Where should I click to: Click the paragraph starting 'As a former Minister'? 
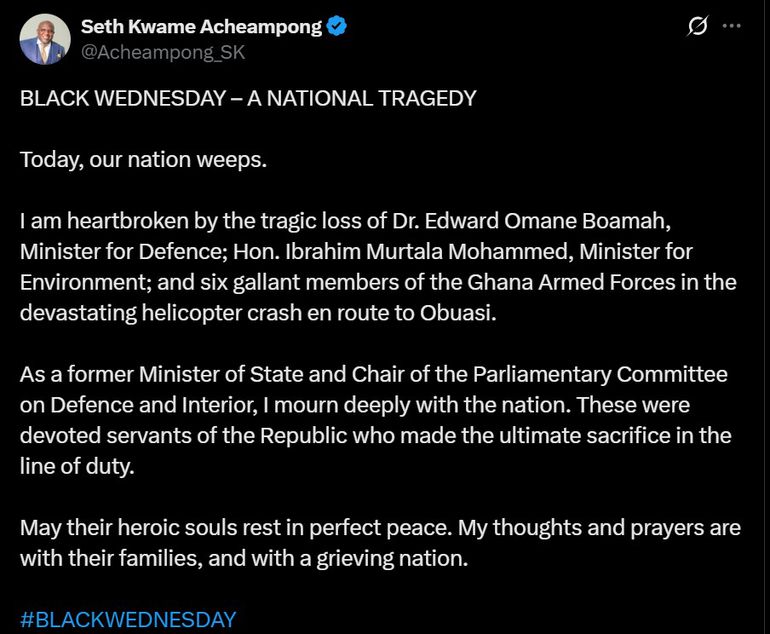pyautogui.click(x=375, y=420)
